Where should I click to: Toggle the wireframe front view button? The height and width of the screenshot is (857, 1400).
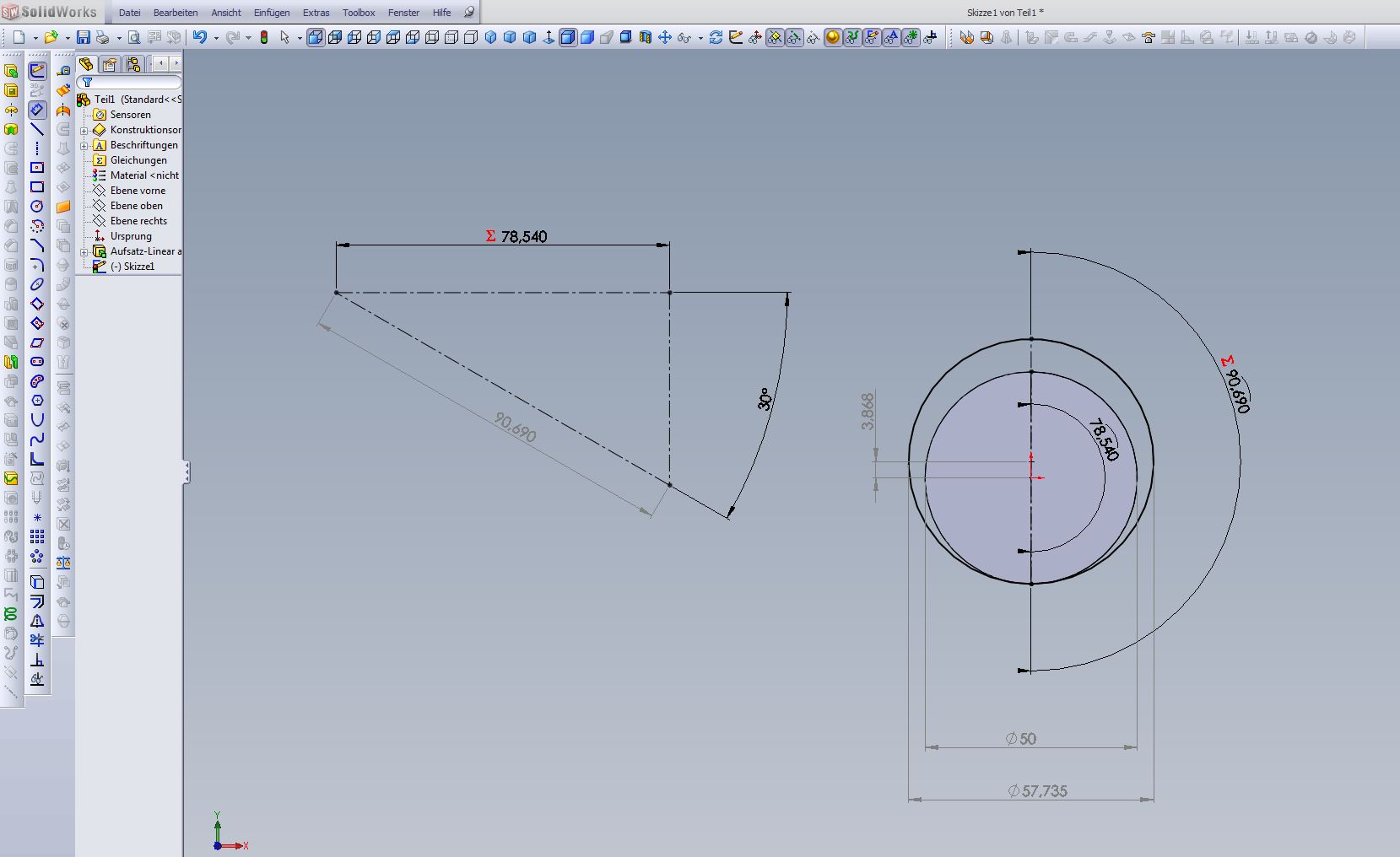[316, 37]
